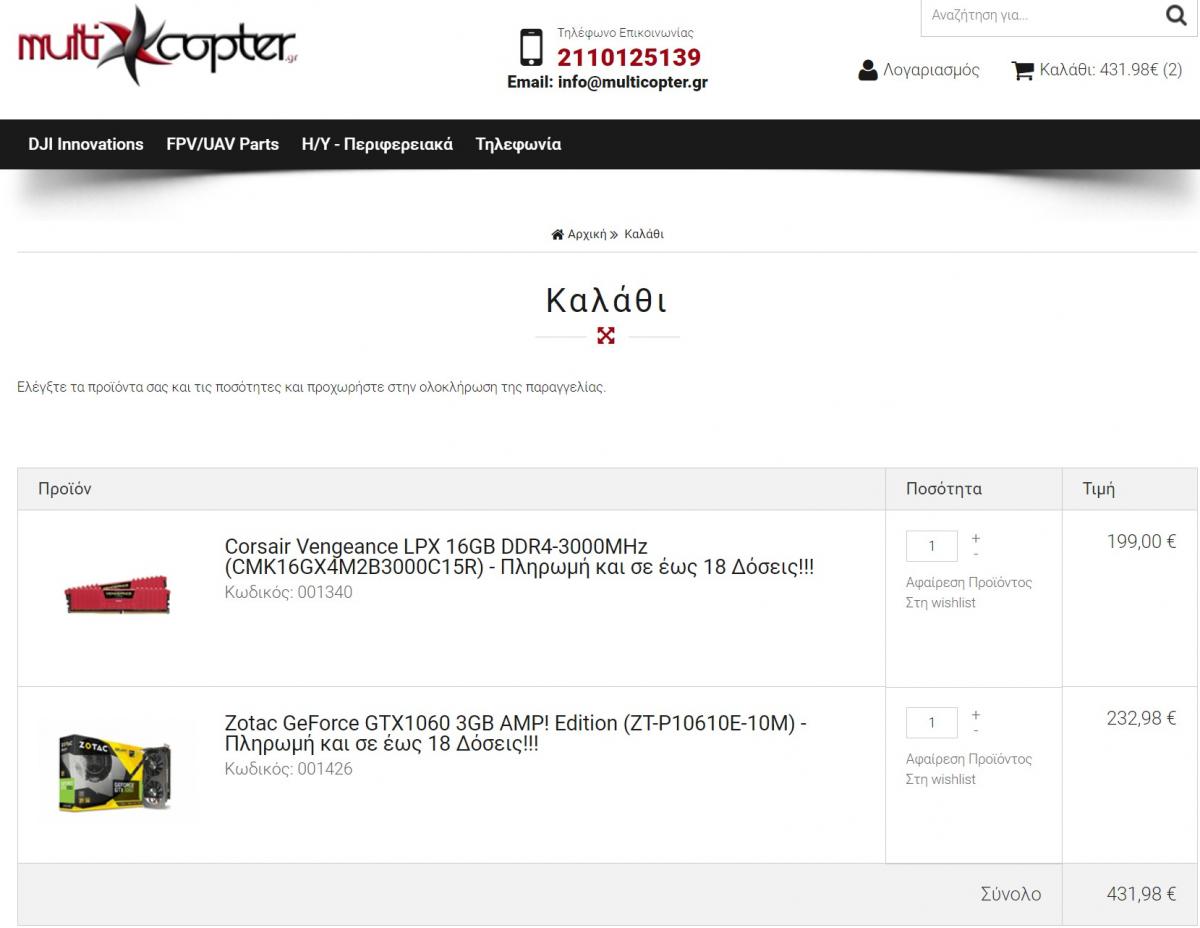The image size is (1200, 928).
Task: Remove Corsair product via Αφαίρεση Προϊόντος
Action: 969,582
